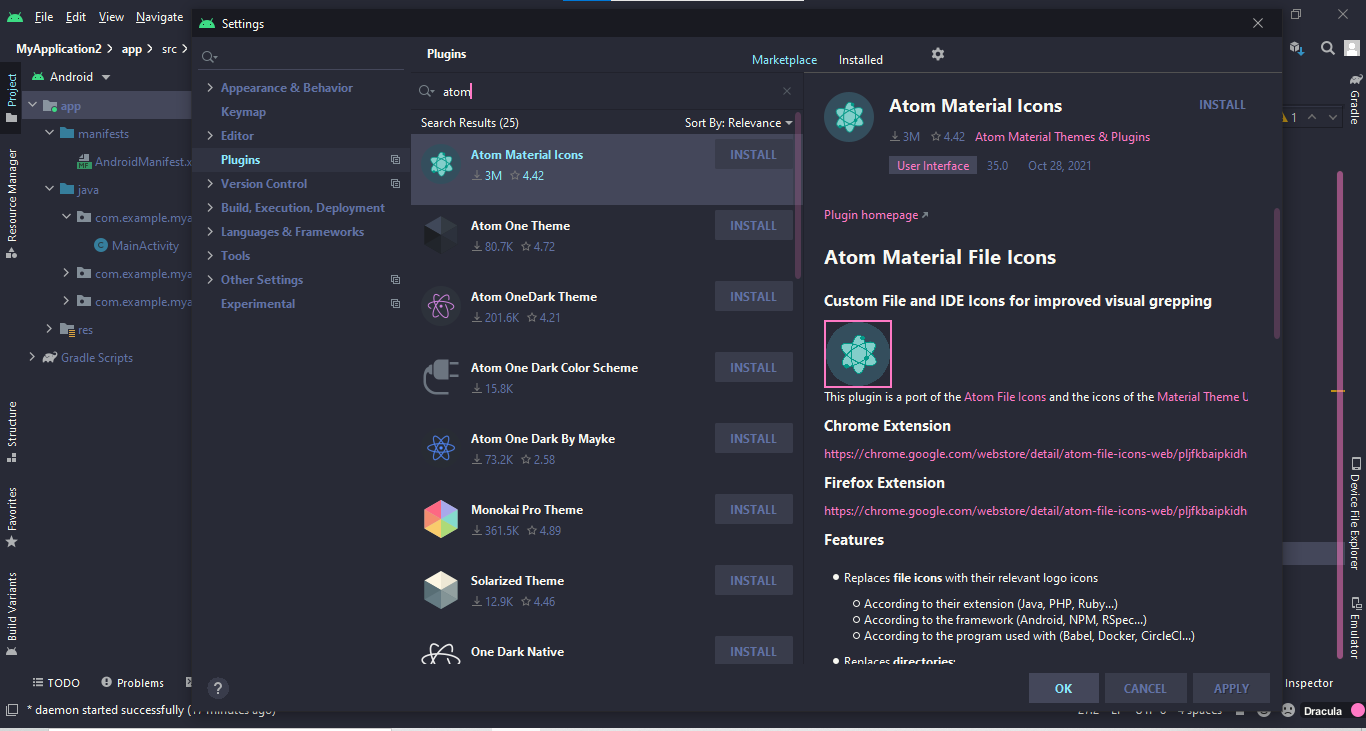Viewport: 1366px width, 731px height.
Task: Expand the Gradle Scripts node
Action: [x=32, y=357]
